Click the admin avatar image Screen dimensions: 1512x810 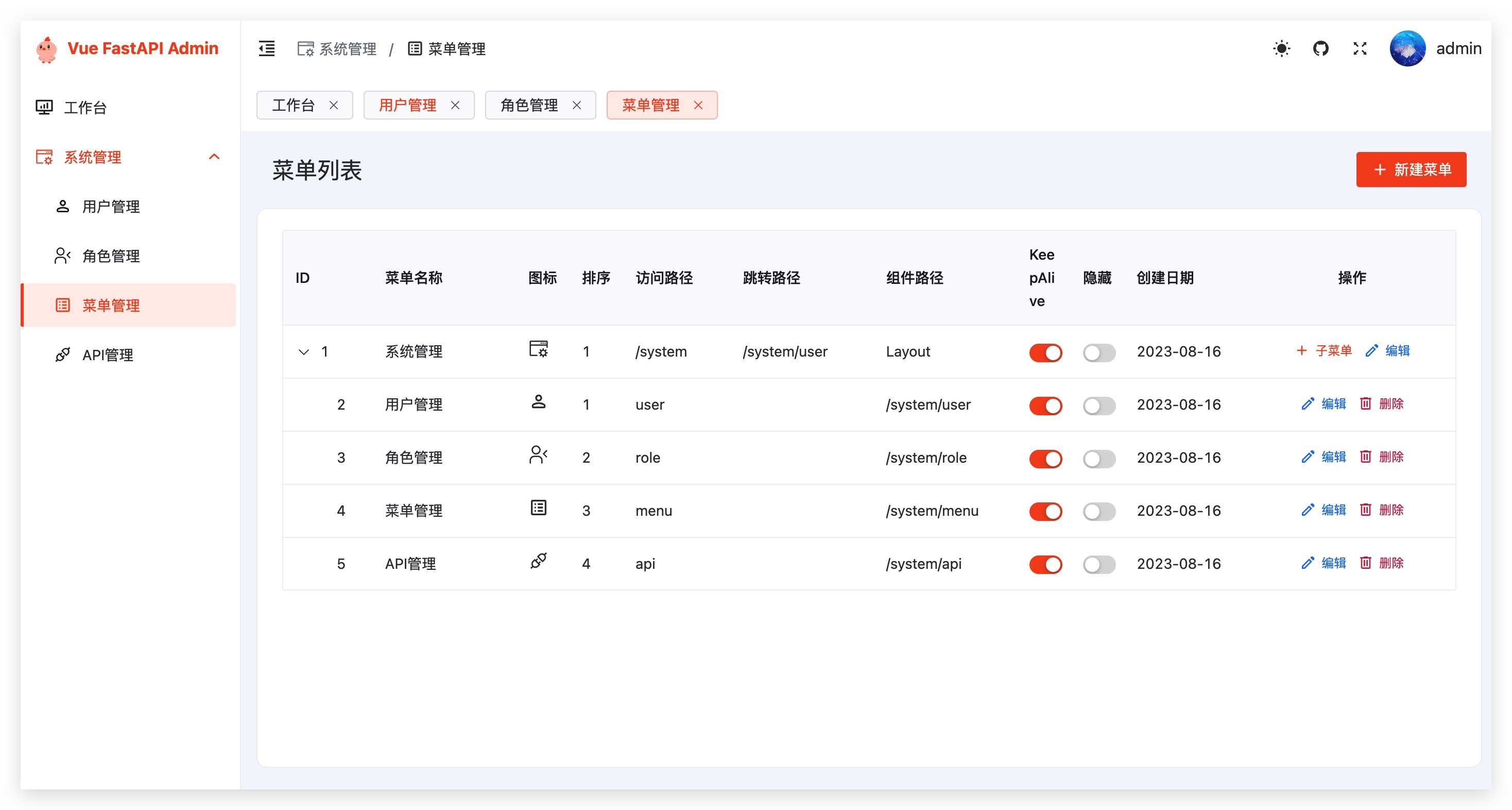point(1407,48)
